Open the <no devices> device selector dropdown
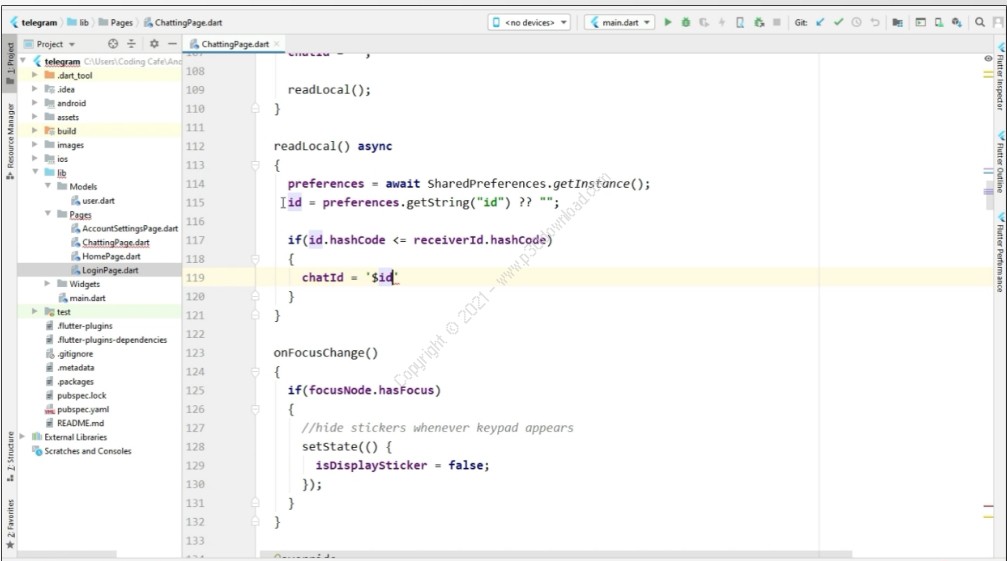This screenshot has height=561, width=1007. pyautogui.click(x=529, y=22)
